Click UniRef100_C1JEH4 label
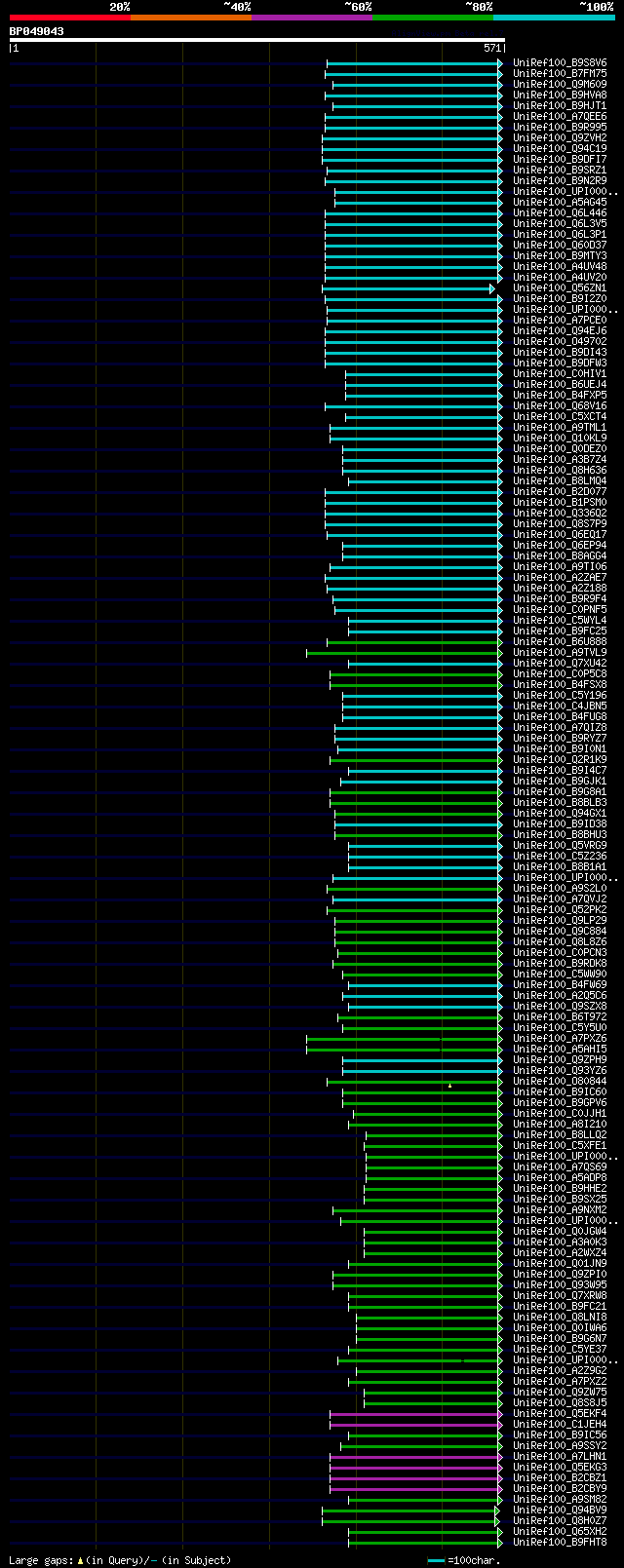 pos(560,1424)
